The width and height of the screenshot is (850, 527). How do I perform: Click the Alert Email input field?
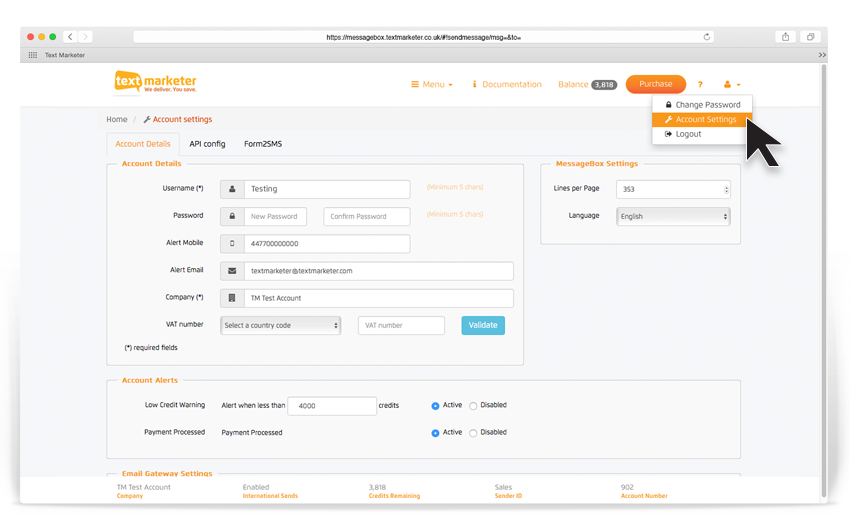(378, 271)
